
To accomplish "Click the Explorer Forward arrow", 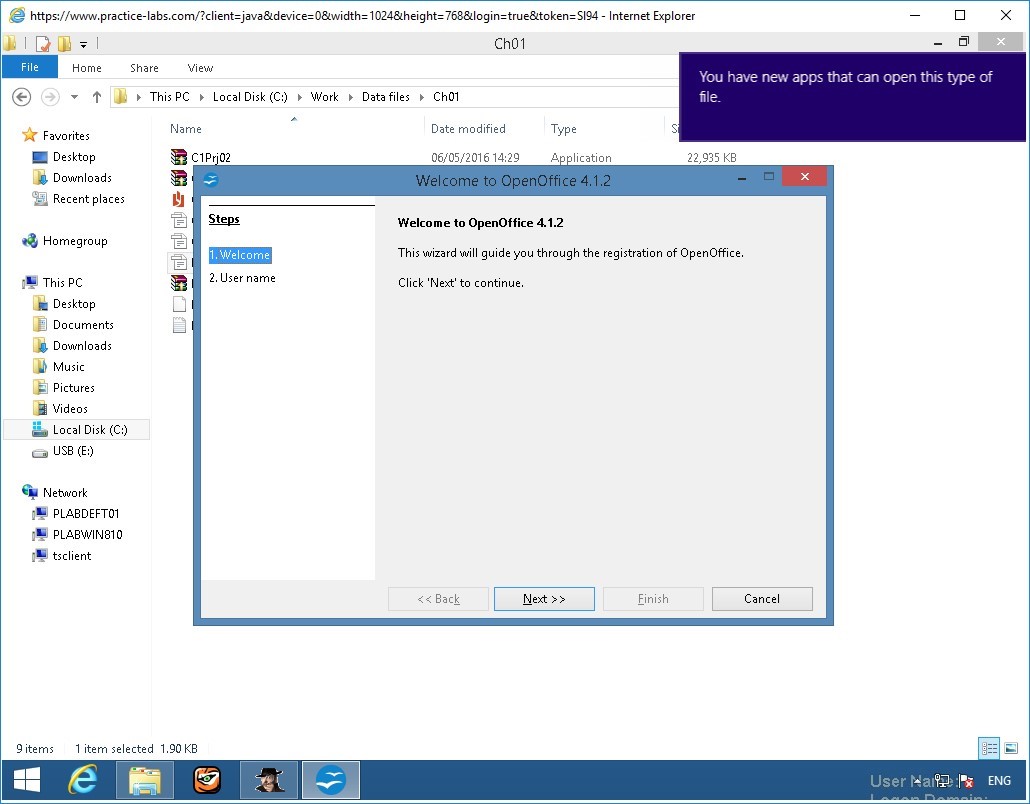I will [50, 97].
